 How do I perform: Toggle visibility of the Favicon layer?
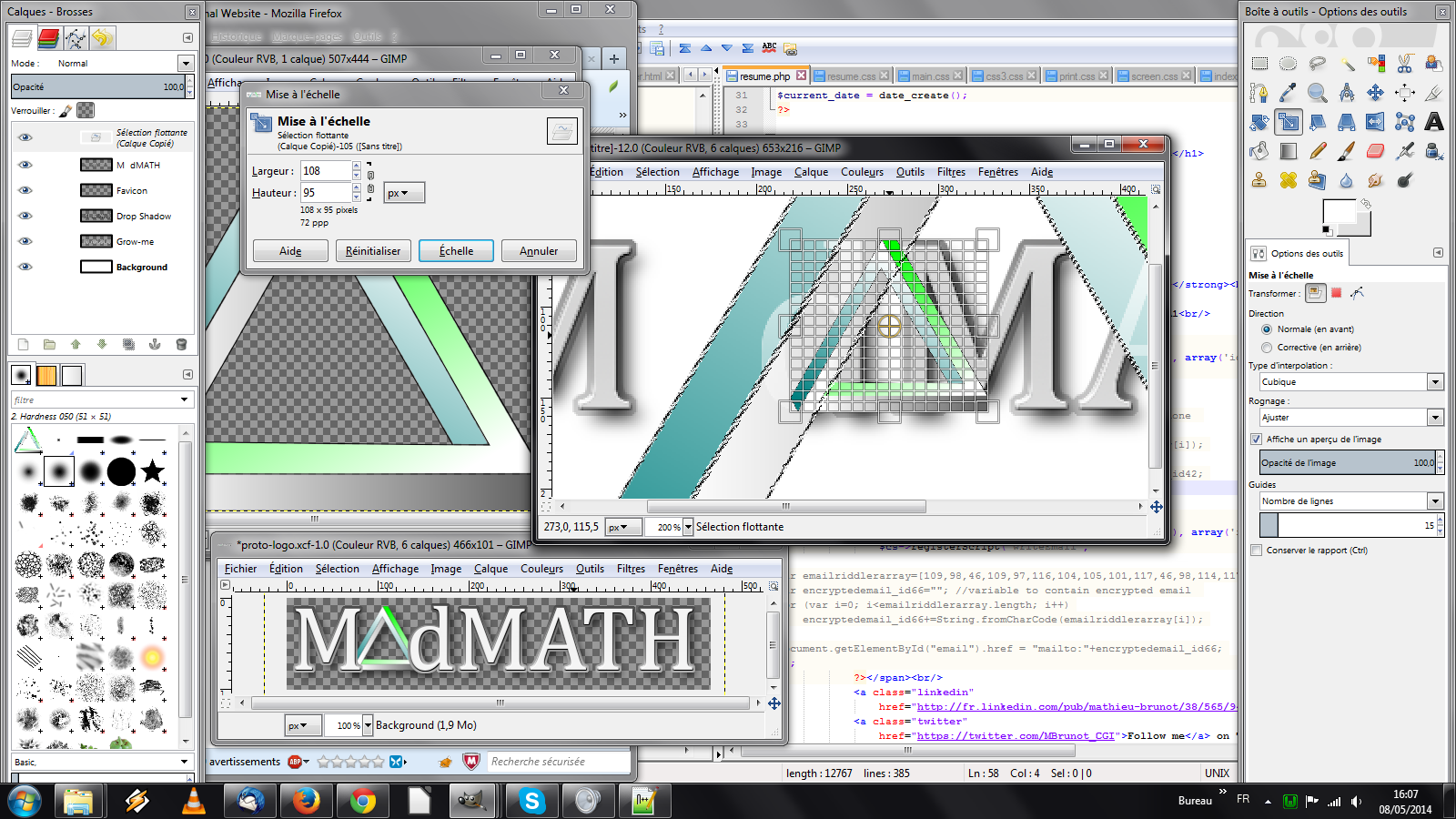[x=25, y=190]
